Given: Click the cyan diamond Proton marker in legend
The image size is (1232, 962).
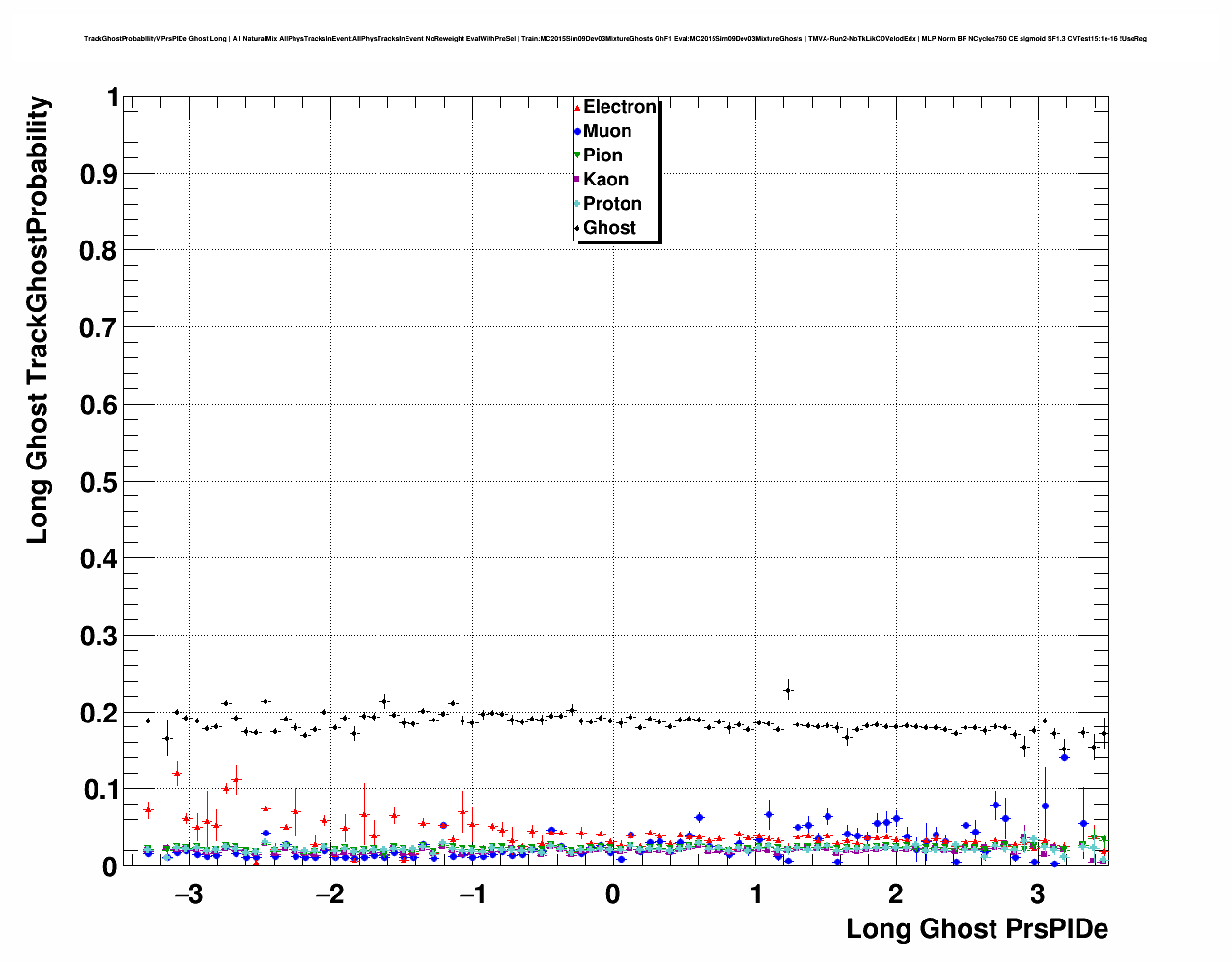Looking at the screenshot, I should pyautogui.click(x=577, y=204).
